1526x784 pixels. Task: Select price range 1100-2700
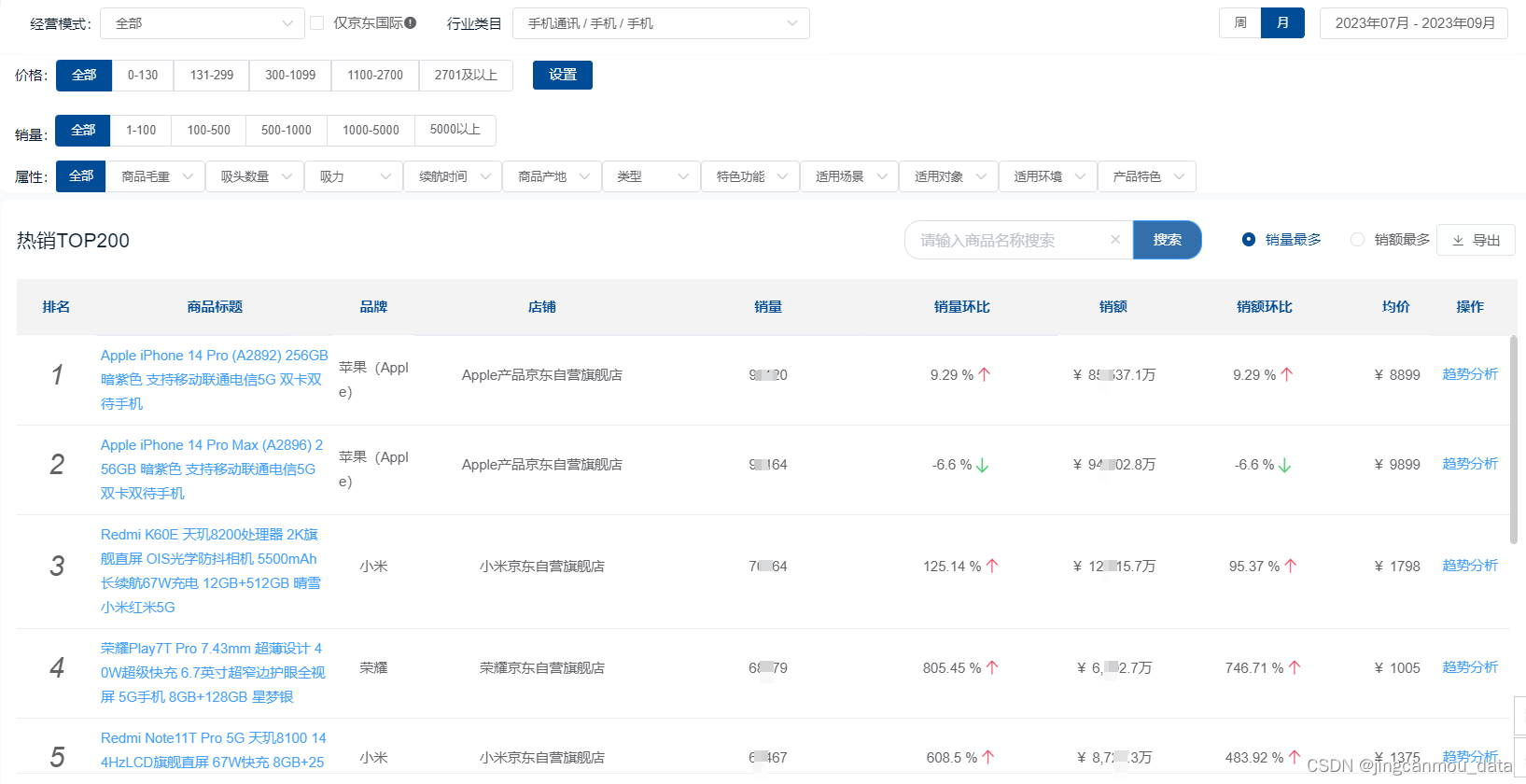click(375, 75)
